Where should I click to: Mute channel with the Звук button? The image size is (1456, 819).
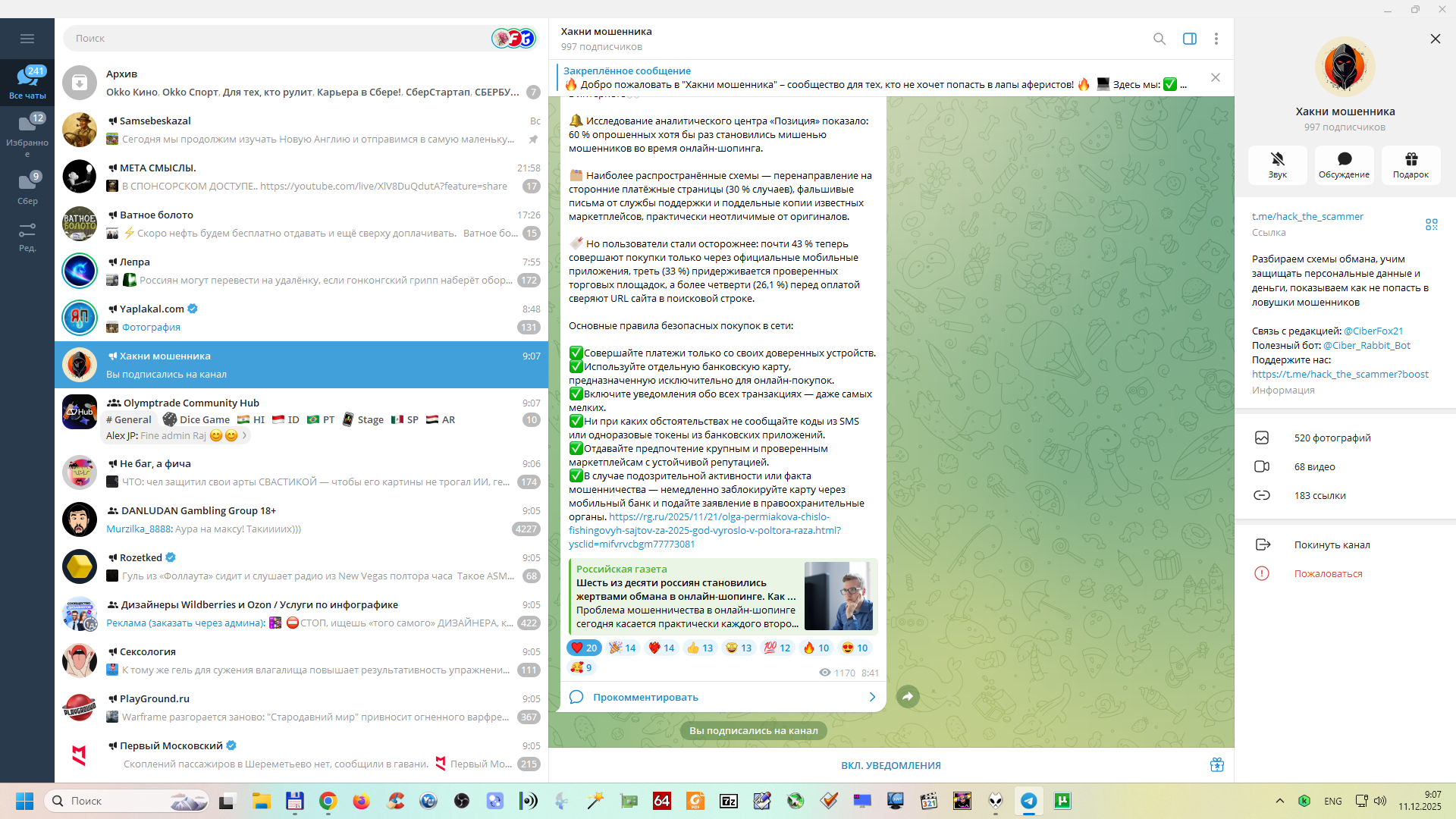pos(1277,164)
